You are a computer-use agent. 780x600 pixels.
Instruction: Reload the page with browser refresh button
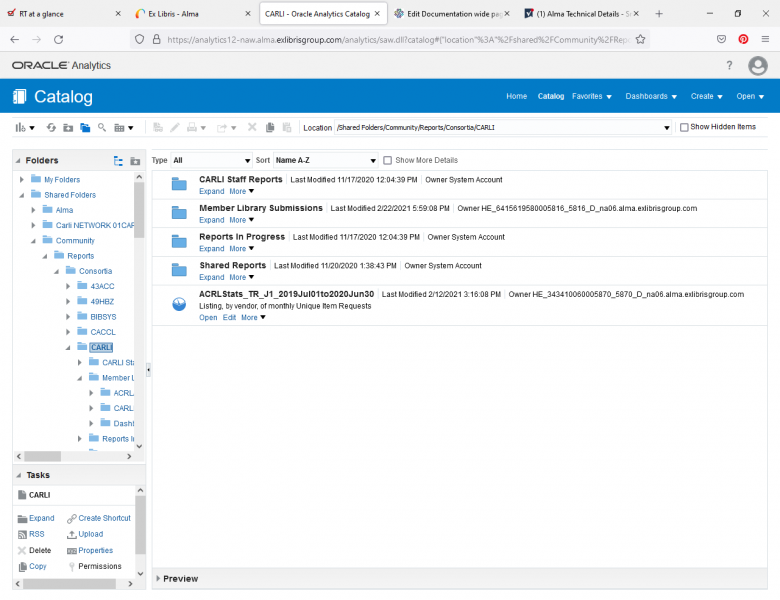(x=58, y=39)
